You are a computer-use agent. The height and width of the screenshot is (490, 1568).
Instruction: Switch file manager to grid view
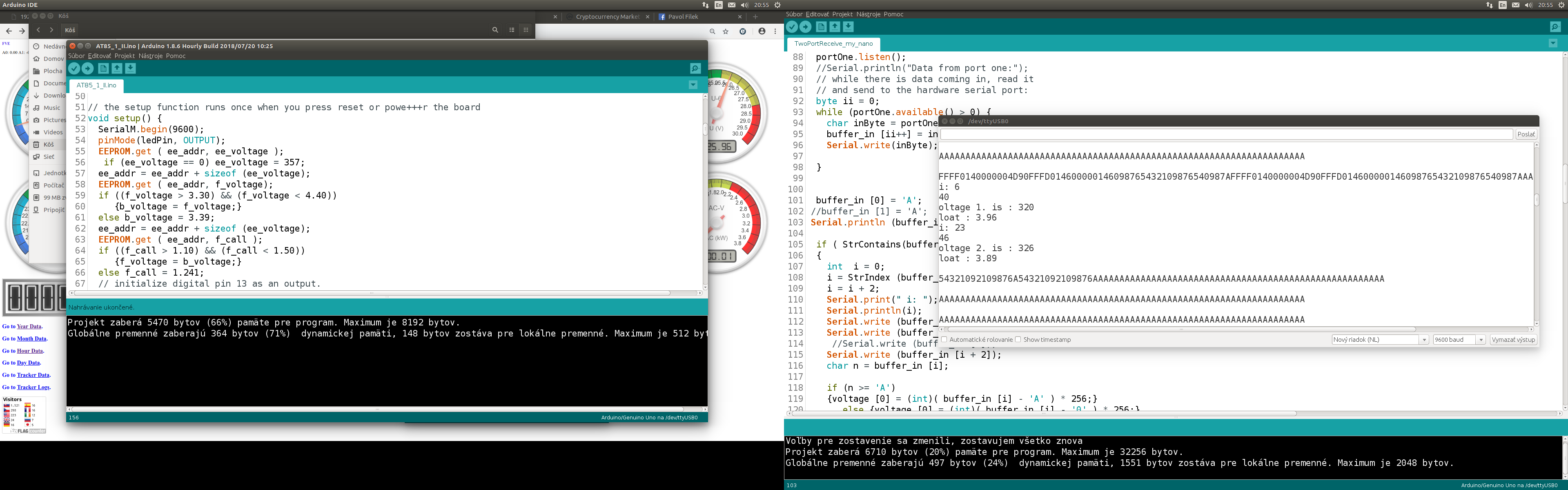coord(526,30)
